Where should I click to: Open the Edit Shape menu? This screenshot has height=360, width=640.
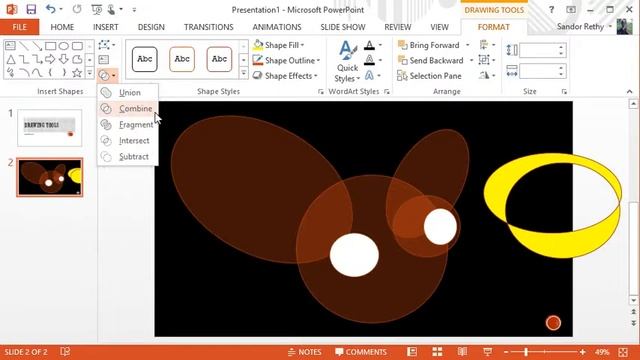[107, 45]
